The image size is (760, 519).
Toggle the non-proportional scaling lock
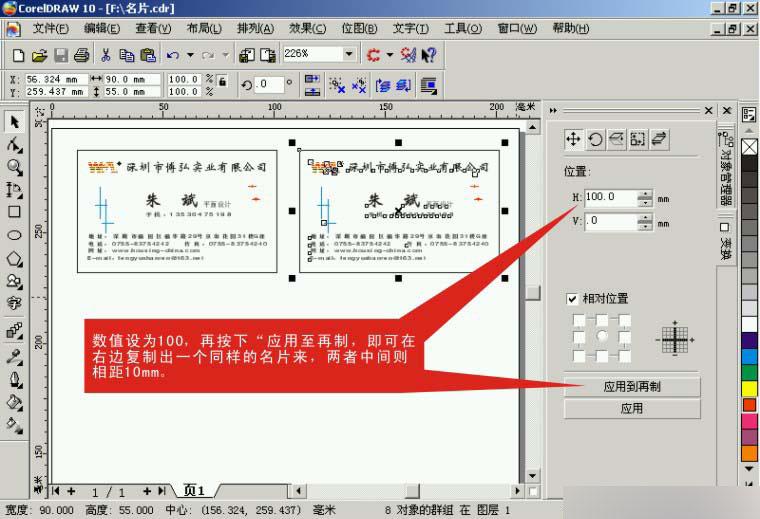[222, 81]
